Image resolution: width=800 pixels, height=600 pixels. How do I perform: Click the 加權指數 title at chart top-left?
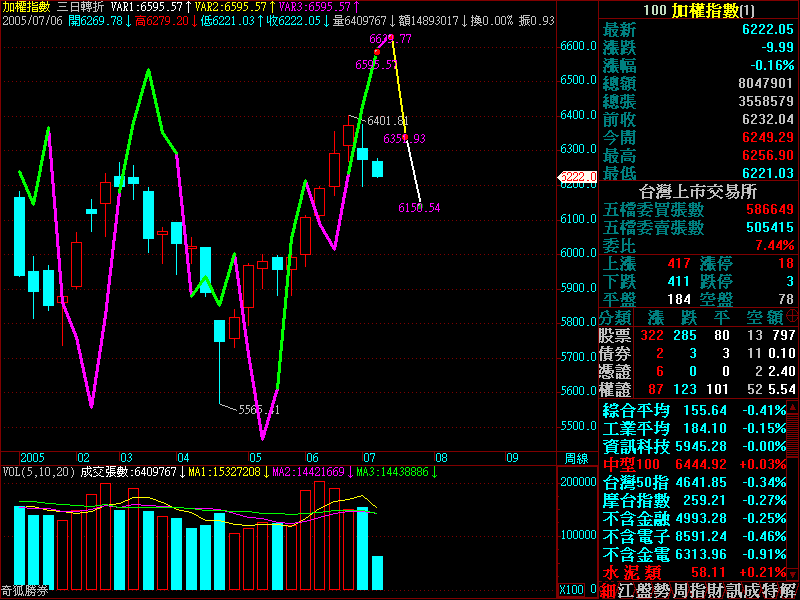27,7
